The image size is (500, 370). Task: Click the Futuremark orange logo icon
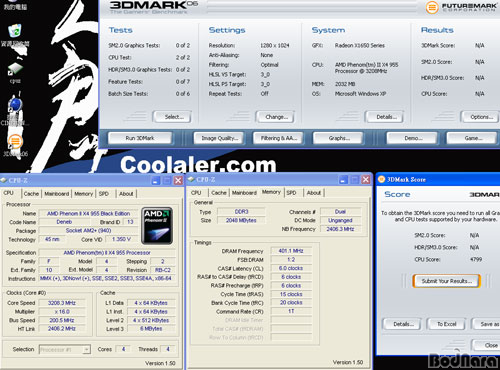tap(432, 7)
